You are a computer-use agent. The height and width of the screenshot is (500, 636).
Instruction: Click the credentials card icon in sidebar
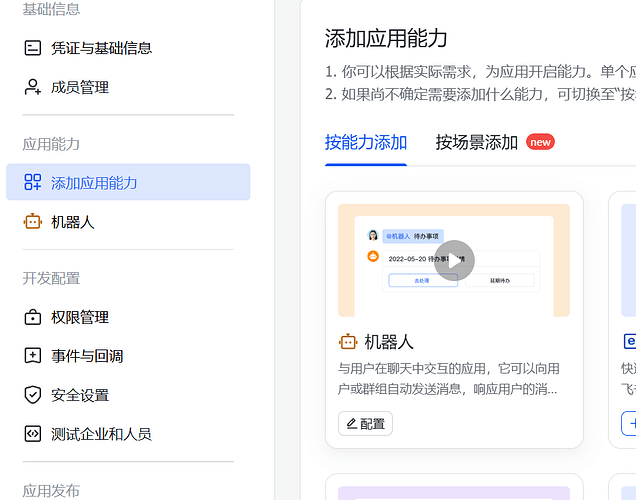click(32, 48)
